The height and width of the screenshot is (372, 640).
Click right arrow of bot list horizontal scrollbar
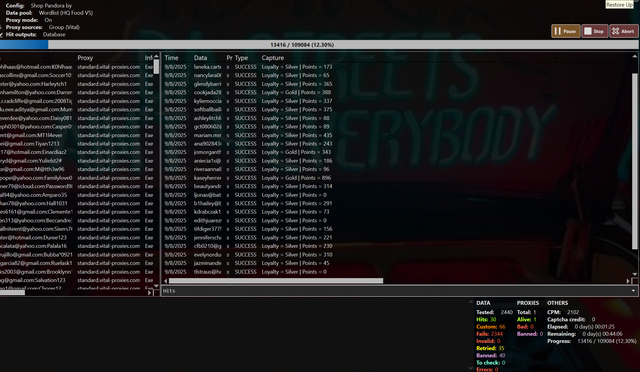tap(149, 292)
